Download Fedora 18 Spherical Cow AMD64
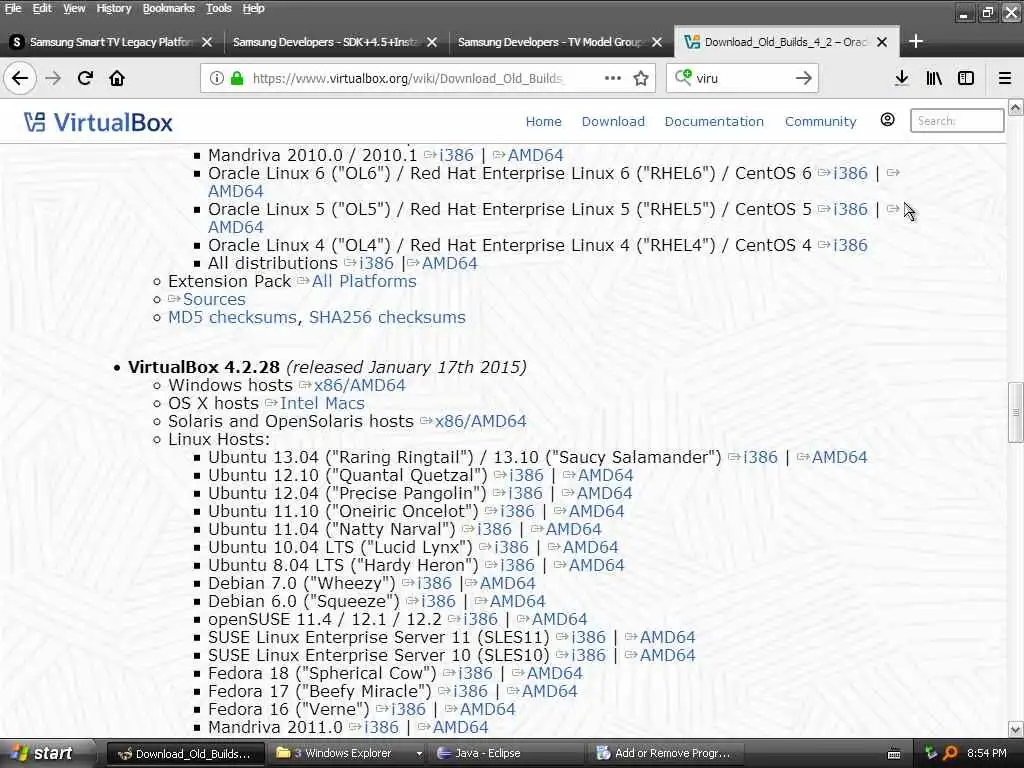Screen dimensions: 1024x768 [554, 673]
